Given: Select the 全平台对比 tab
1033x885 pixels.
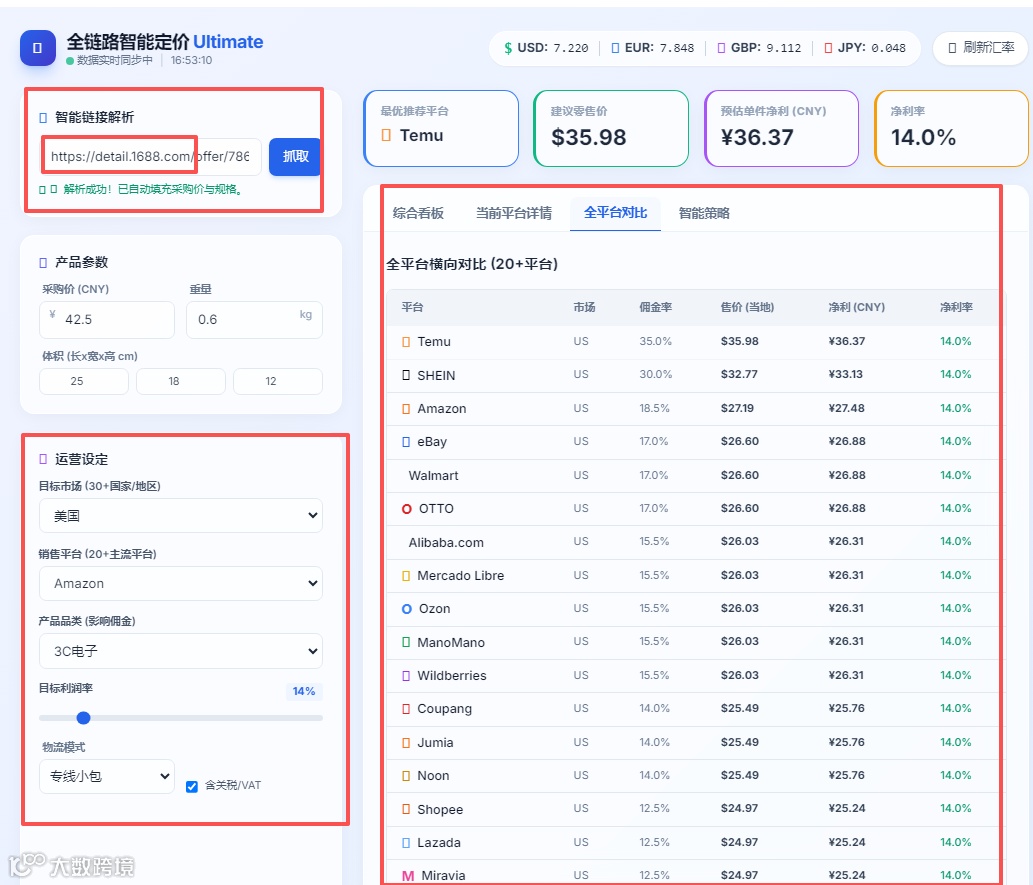Looking at the screenshot, I should coord(615,213).
